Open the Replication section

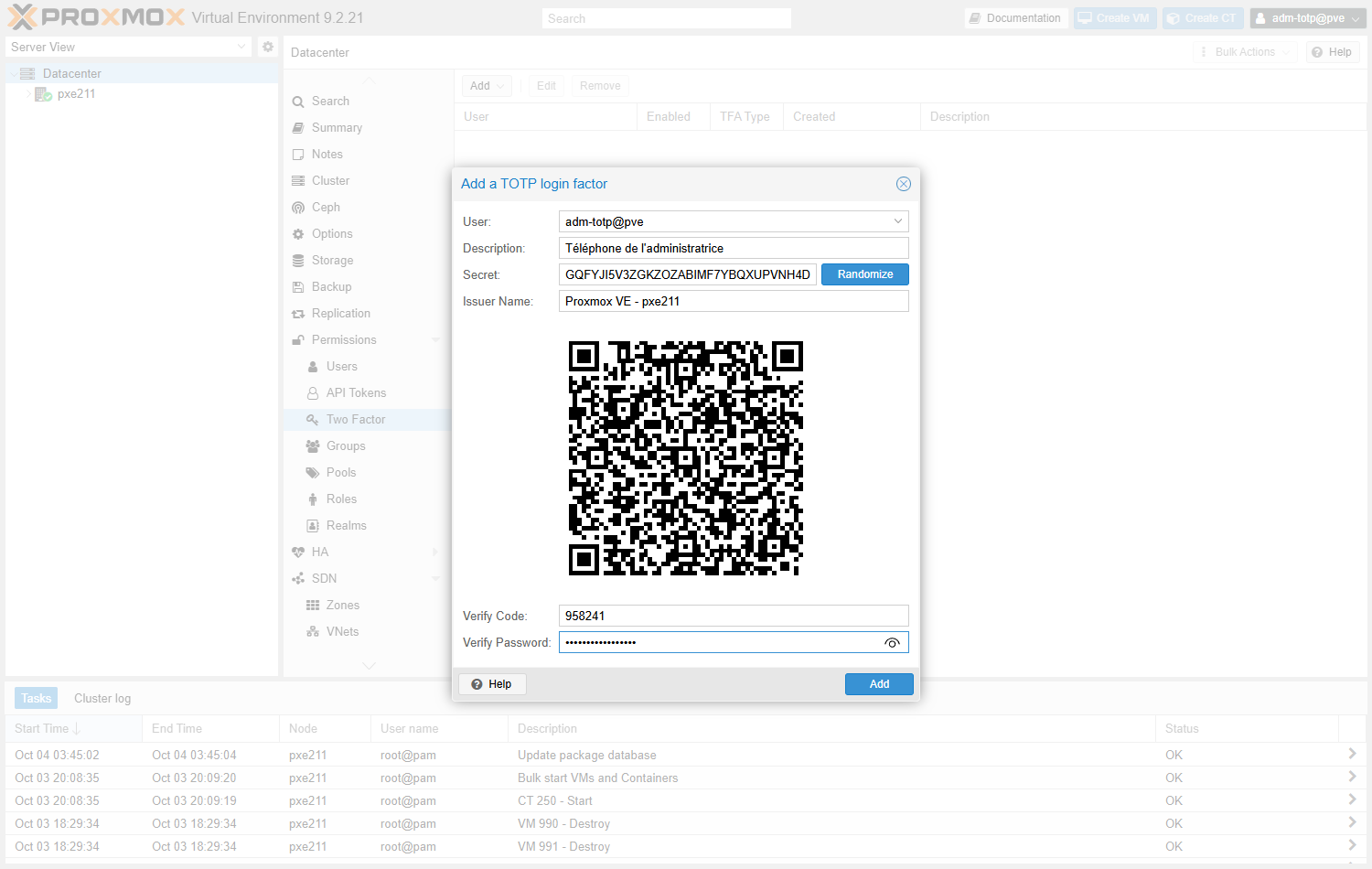point(341,314)
